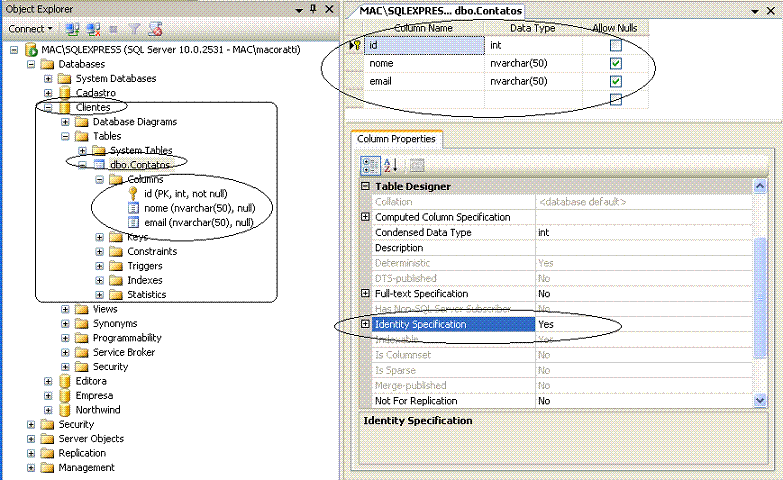Toggle Allow Nulls checkbox in the empty row

[x=616, y=99]
